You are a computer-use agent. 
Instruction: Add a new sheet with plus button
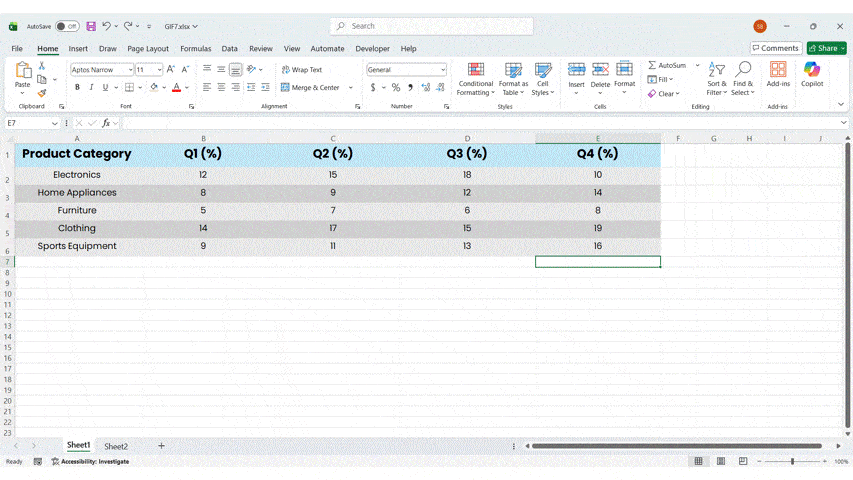pos(161,446)
